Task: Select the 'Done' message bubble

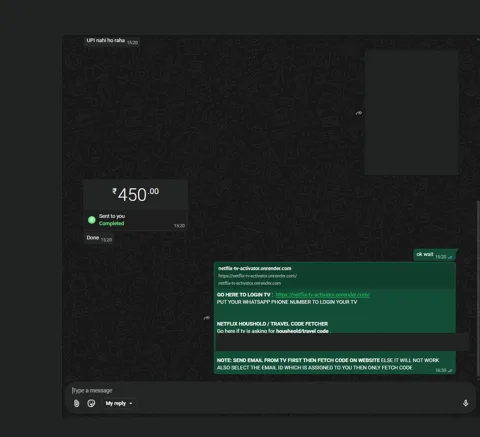Action: (x=99, y=238)
